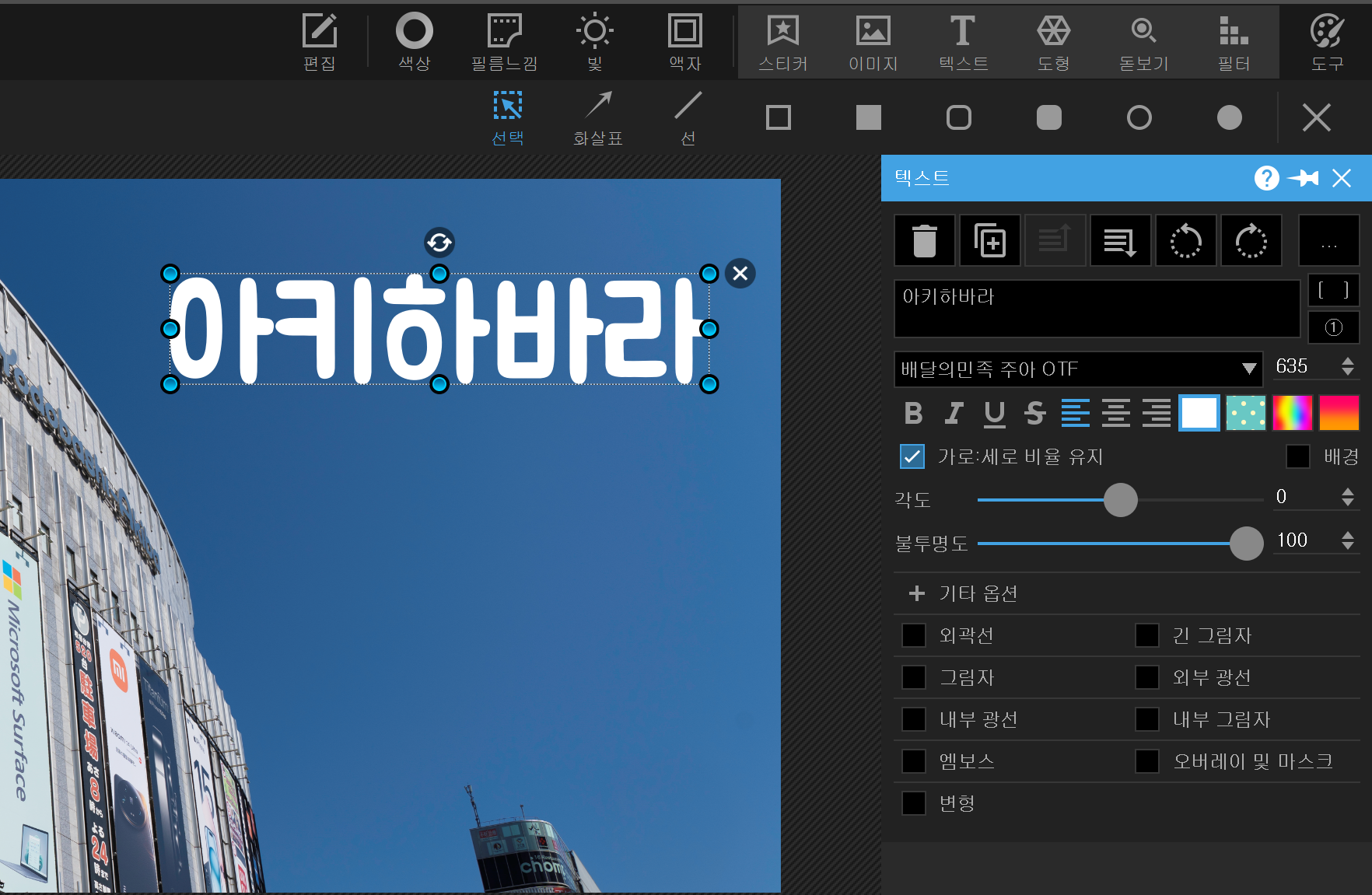This screenshot has height=895, width=1372.
Task: Open the 편집 (Edit) tab
Action: click(x=320, y=43)
